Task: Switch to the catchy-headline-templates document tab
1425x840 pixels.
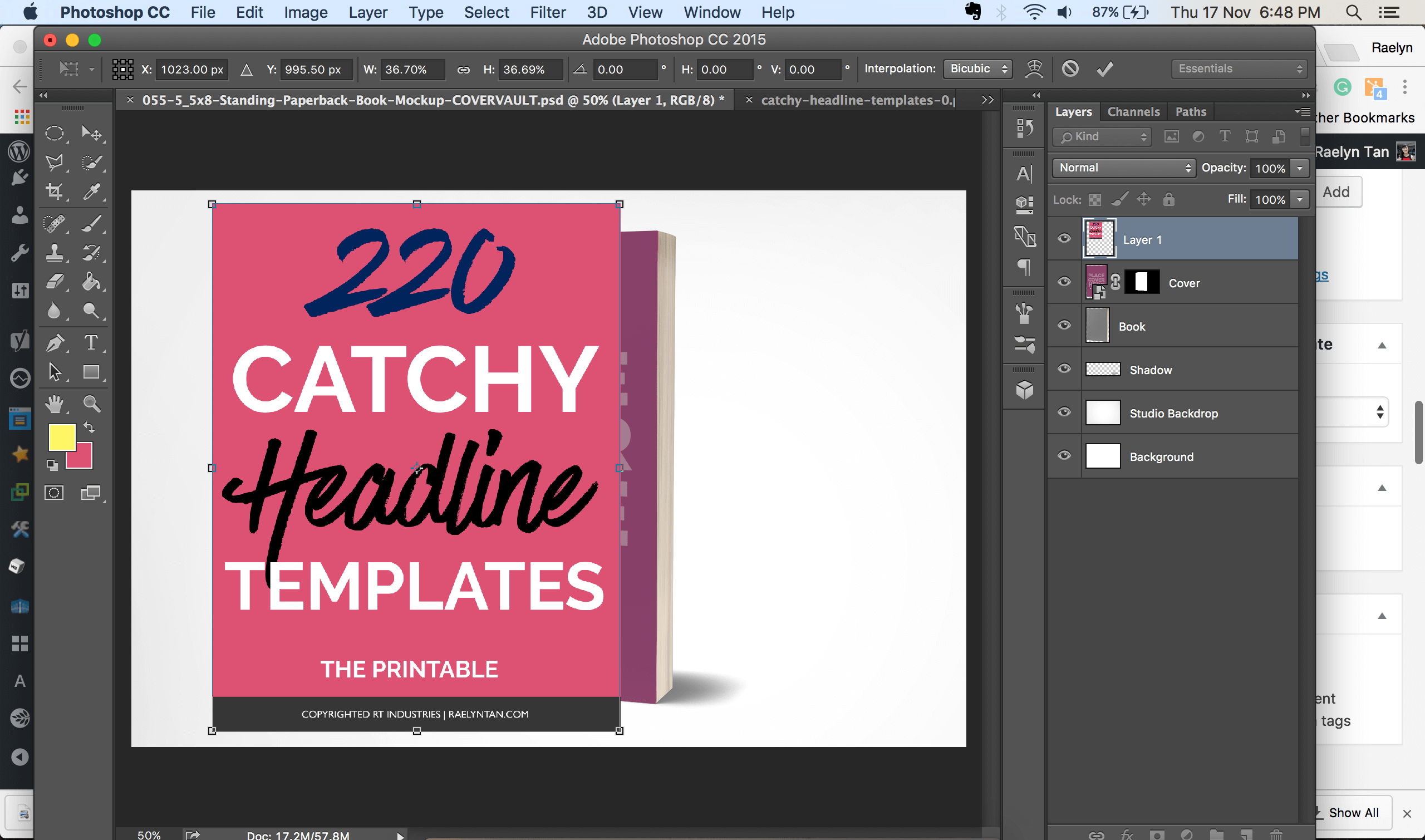Action: click(x=857, y=100)
